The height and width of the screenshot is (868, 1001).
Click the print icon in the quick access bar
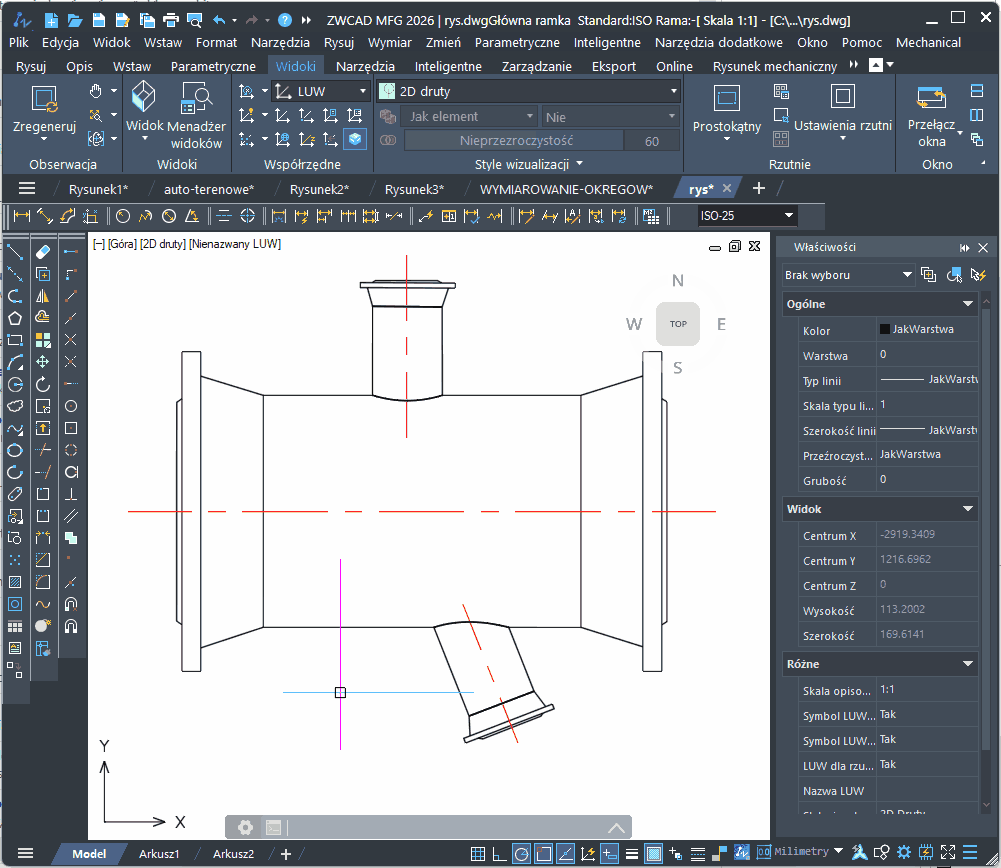coord(170,20)
